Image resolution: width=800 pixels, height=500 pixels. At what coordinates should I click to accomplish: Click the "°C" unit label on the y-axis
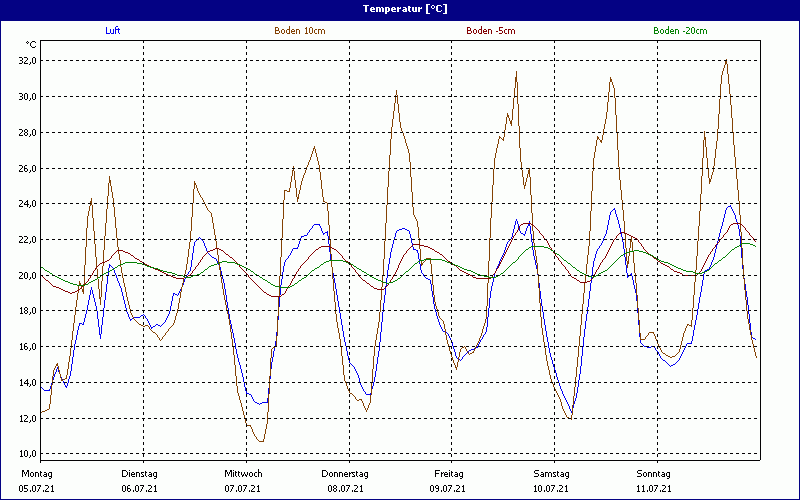tap(31, 45)
